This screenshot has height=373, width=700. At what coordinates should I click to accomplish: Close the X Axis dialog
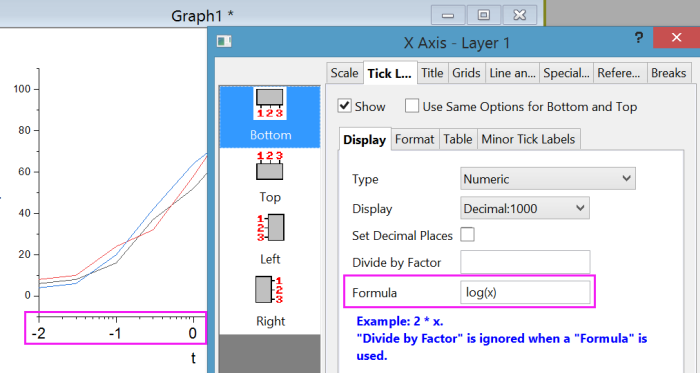(x=676, y=37)
